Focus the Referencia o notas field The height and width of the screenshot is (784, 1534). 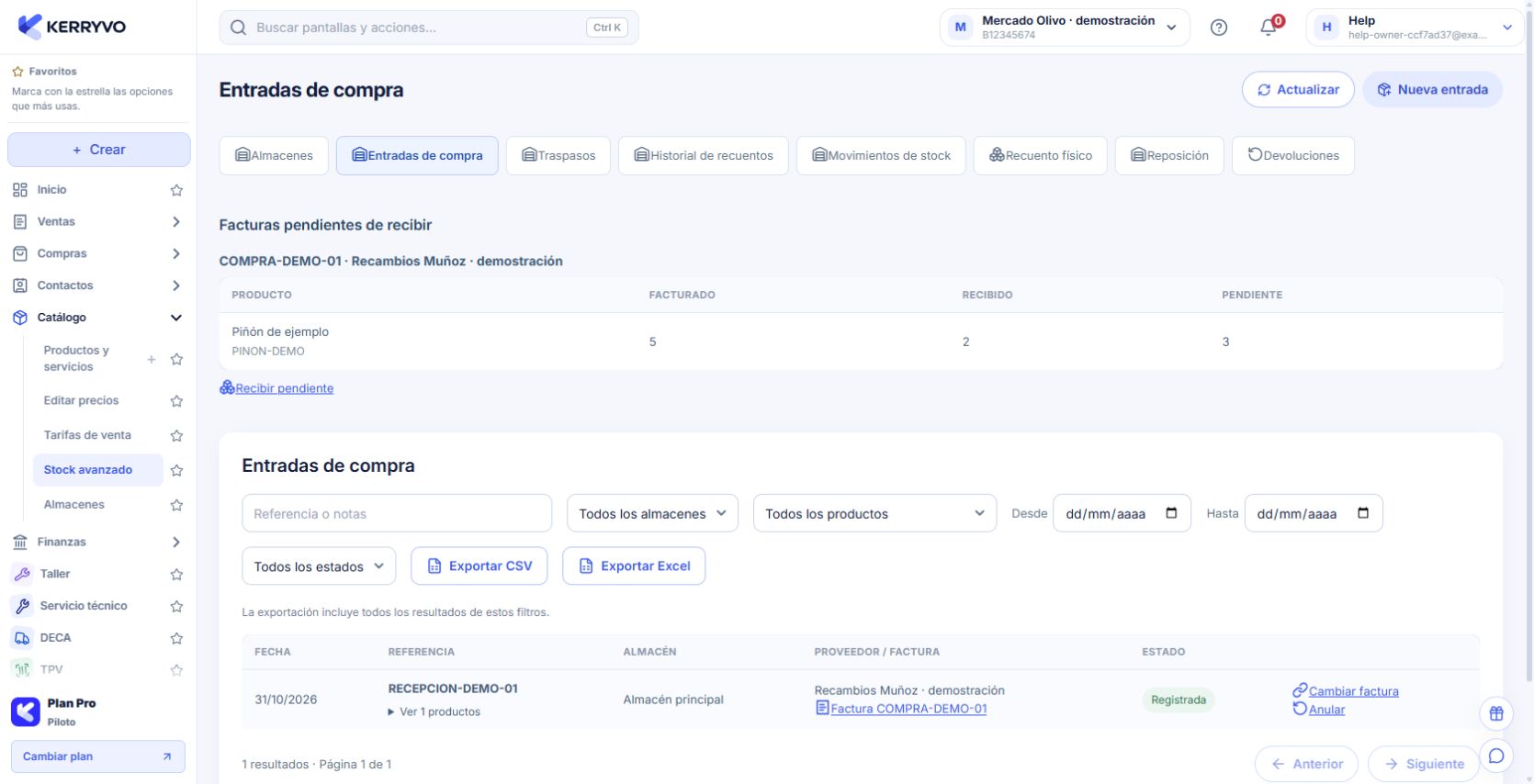397,513
